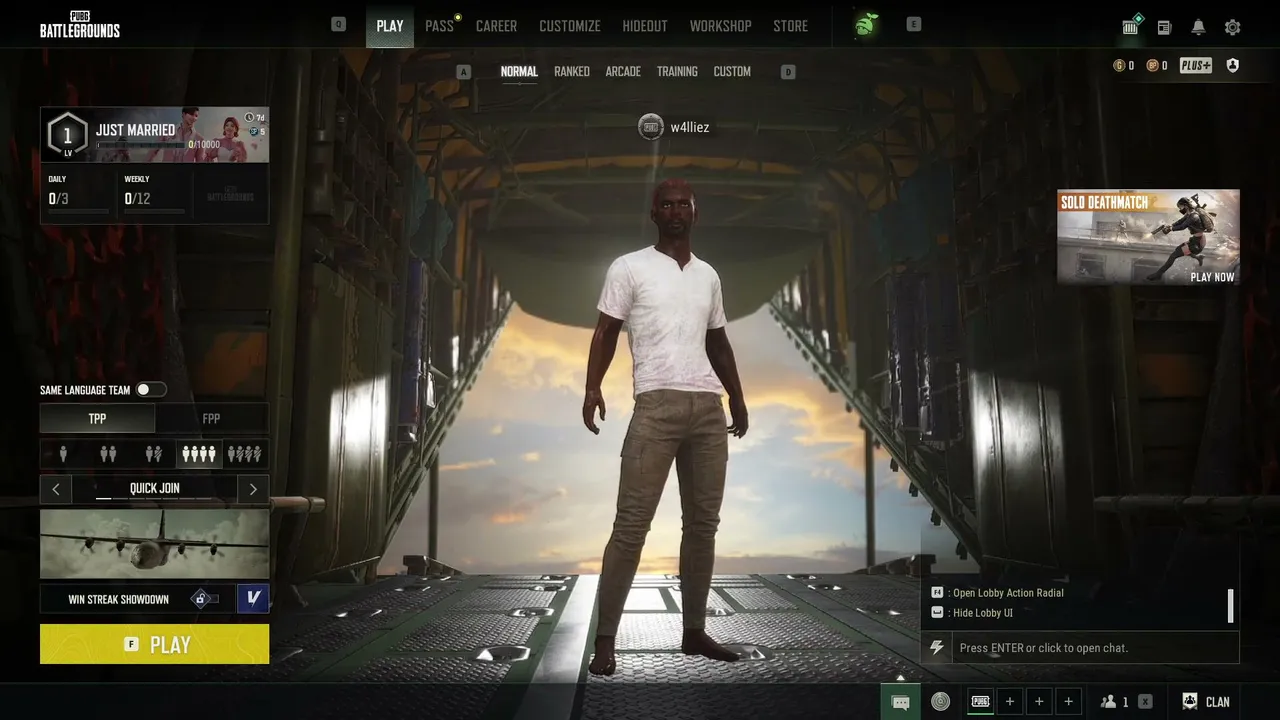Click the Weekly missions 0/12 progress
Screen dimensions: 1280x720
[x=154, y=196]
